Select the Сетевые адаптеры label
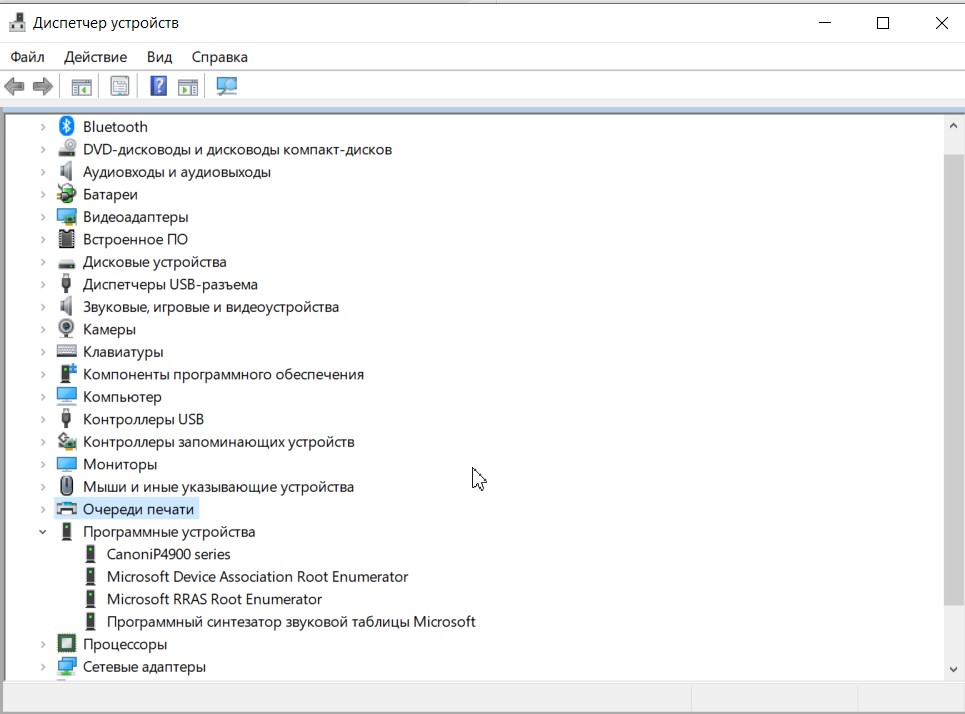 click(144, 667)
